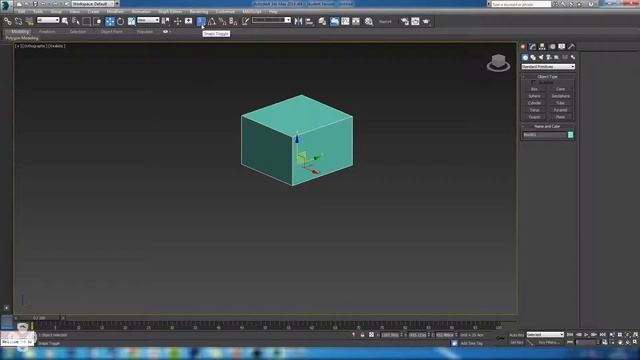Open the Selected key filter dropdown
This screenshot has height=360, width=640.
(545, 335)
